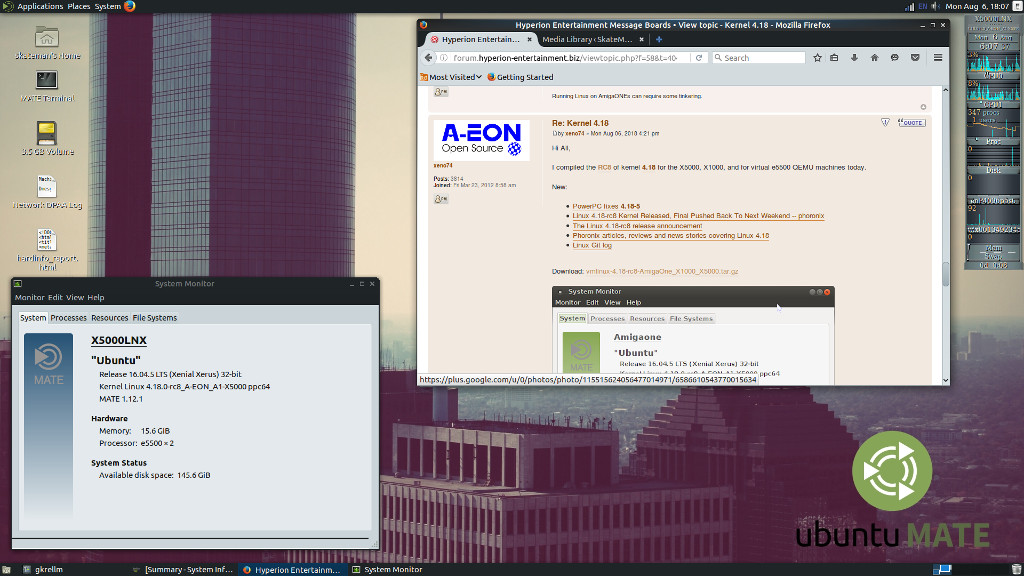Viewport: 1024px width, 576px height.
Task: Report this post via the warning icon
Action: (885, 122)
